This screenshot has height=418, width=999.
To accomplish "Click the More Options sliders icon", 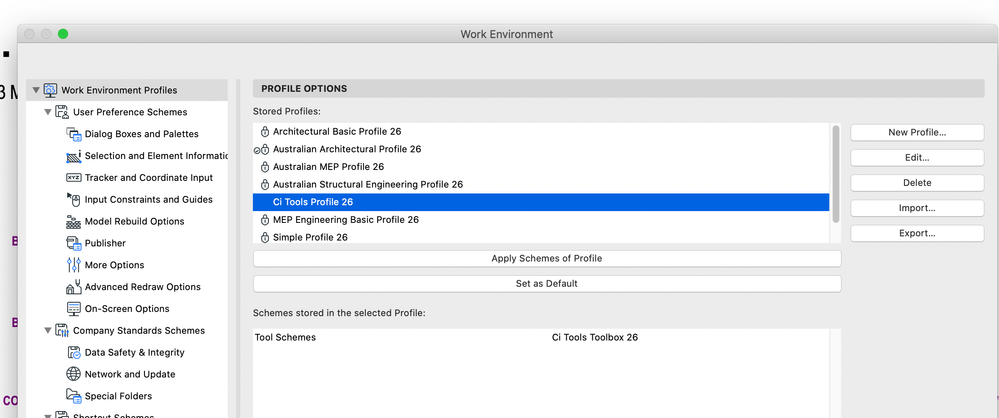I will click(74, 265).
